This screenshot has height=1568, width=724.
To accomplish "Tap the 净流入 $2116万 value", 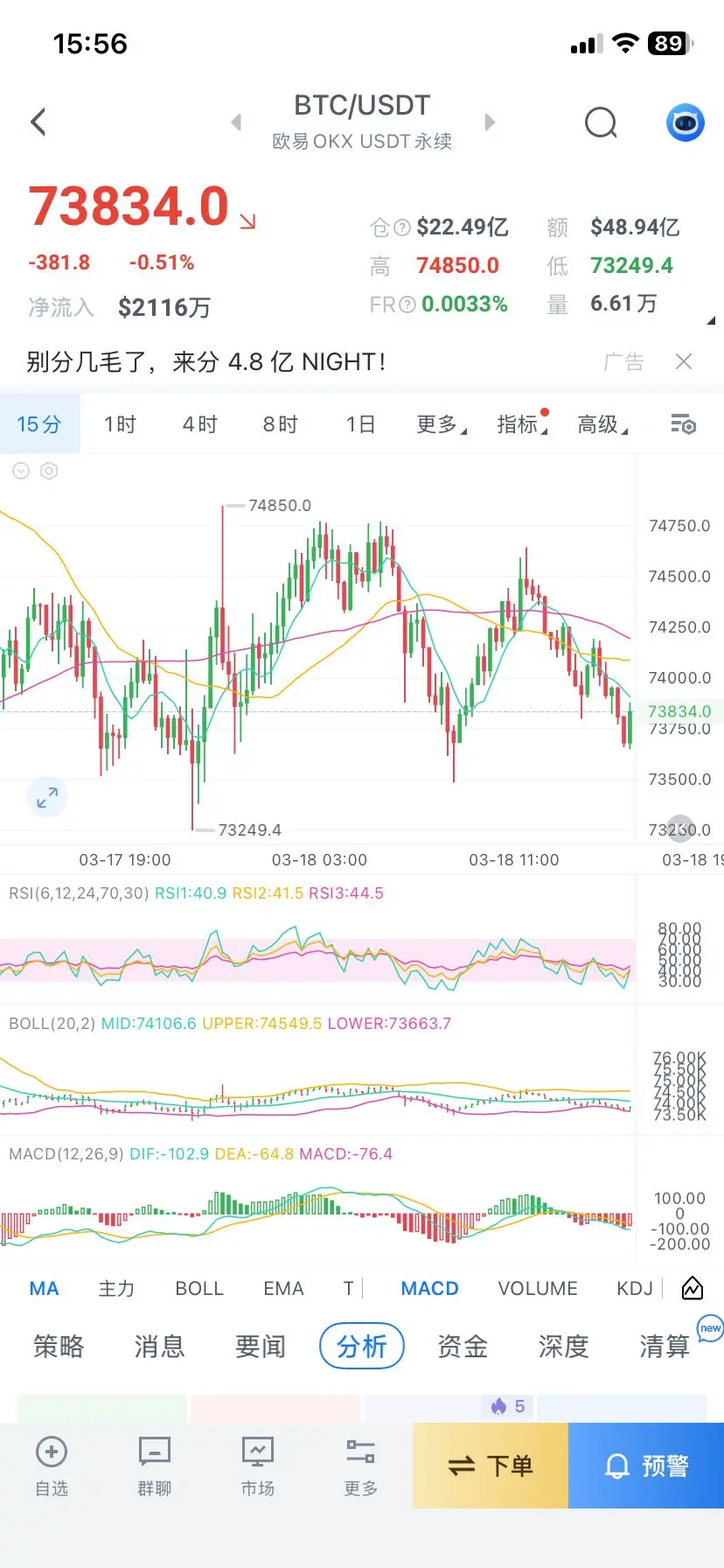I will pos(164,307).
